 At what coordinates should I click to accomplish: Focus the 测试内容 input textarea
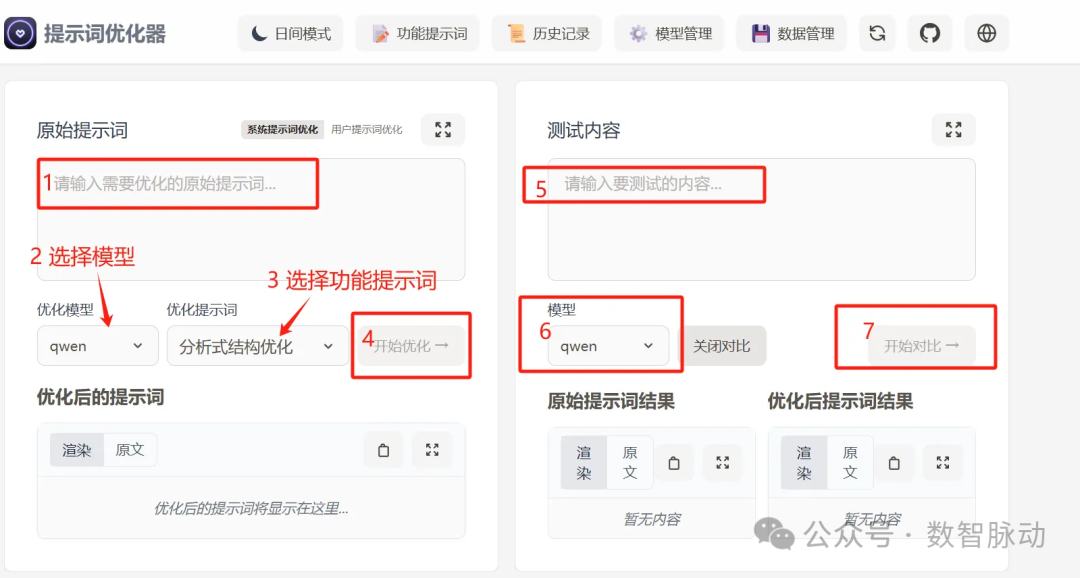pos(761,220)
